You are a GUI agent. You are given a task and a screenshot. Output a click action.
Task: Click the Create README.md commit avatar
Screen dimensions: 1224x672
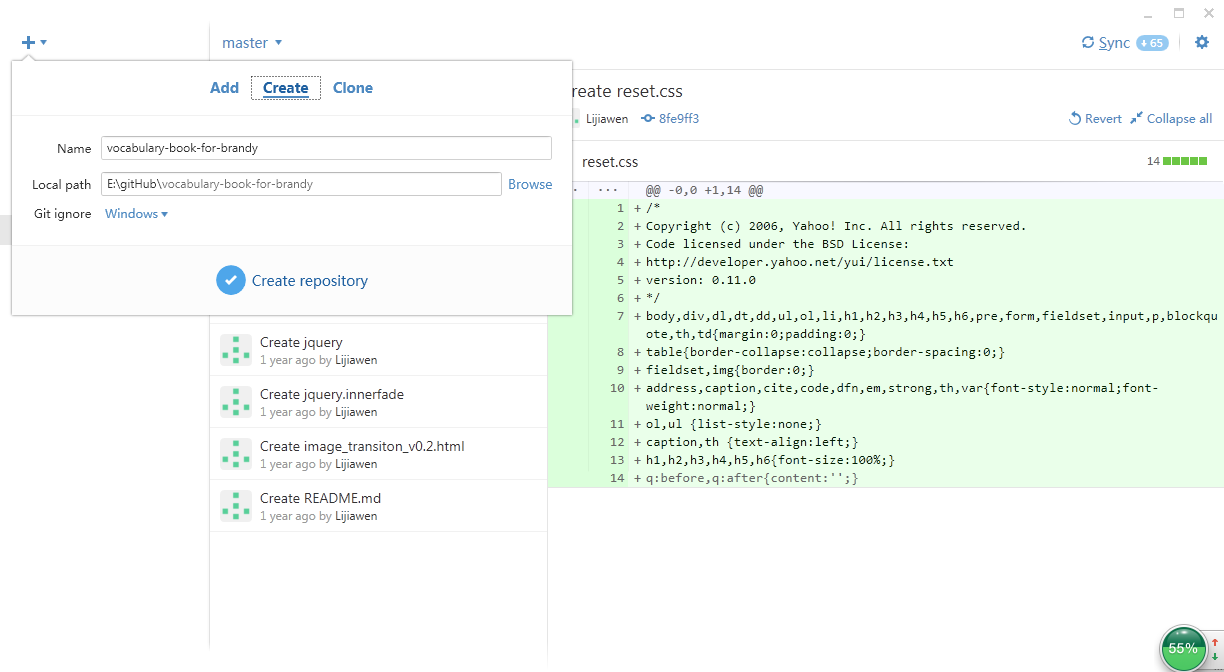(236, 506)
